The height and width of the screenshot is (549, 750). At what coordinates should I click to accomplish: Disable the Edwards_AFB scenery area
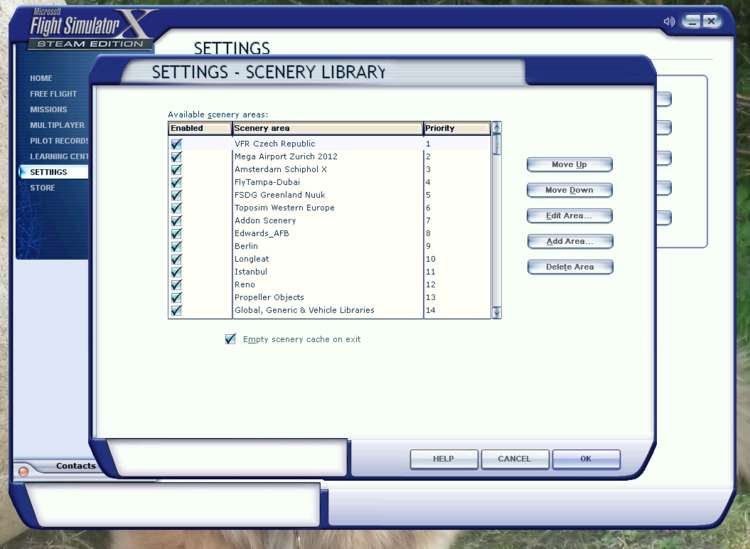[x=176, y=233]
